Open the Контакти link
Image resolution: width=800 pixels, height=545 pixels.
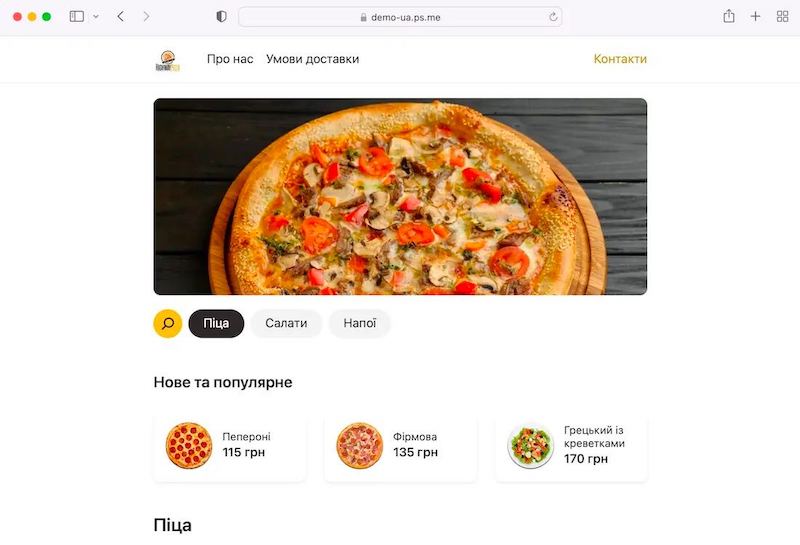[620, 59]
